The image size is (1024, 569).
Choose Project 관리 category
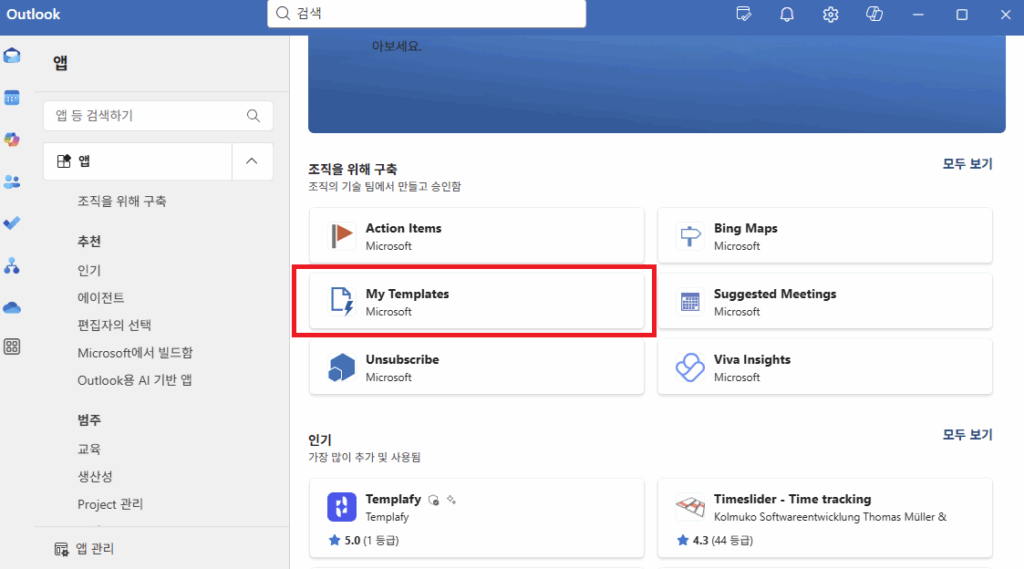(110, 504)
